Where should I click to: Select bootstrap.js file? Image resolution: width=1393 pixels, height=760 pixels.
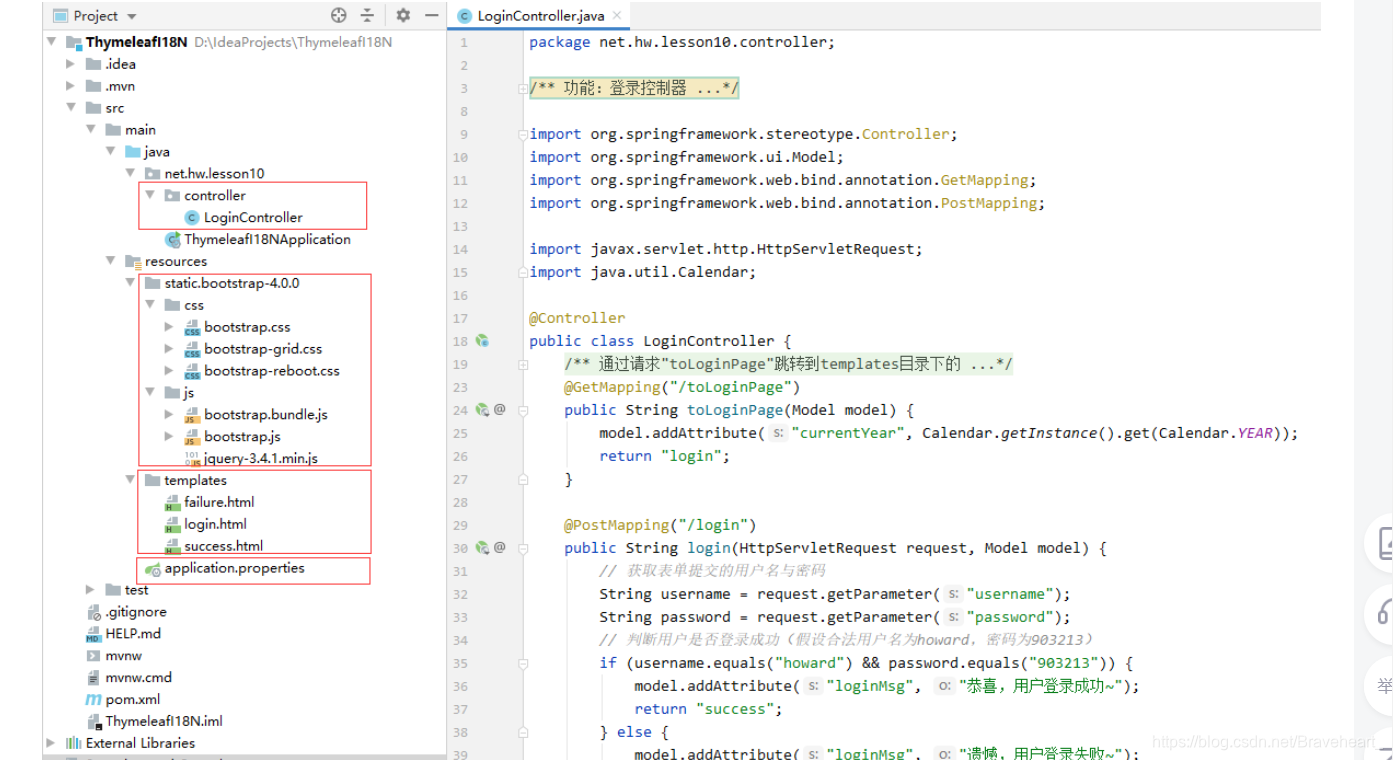point(232,437)
